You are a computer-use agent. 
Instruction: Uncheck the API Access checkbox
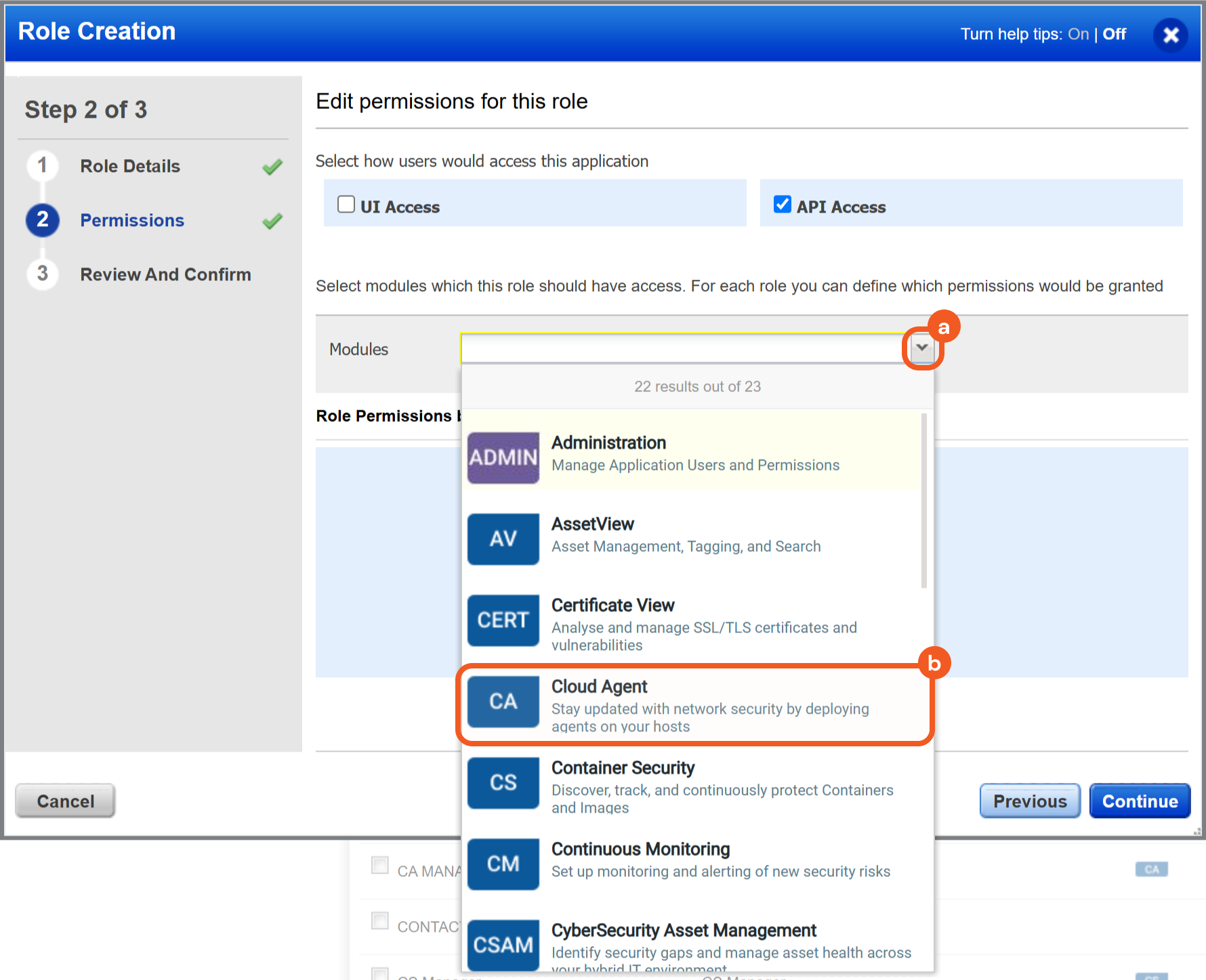point(783,205)
